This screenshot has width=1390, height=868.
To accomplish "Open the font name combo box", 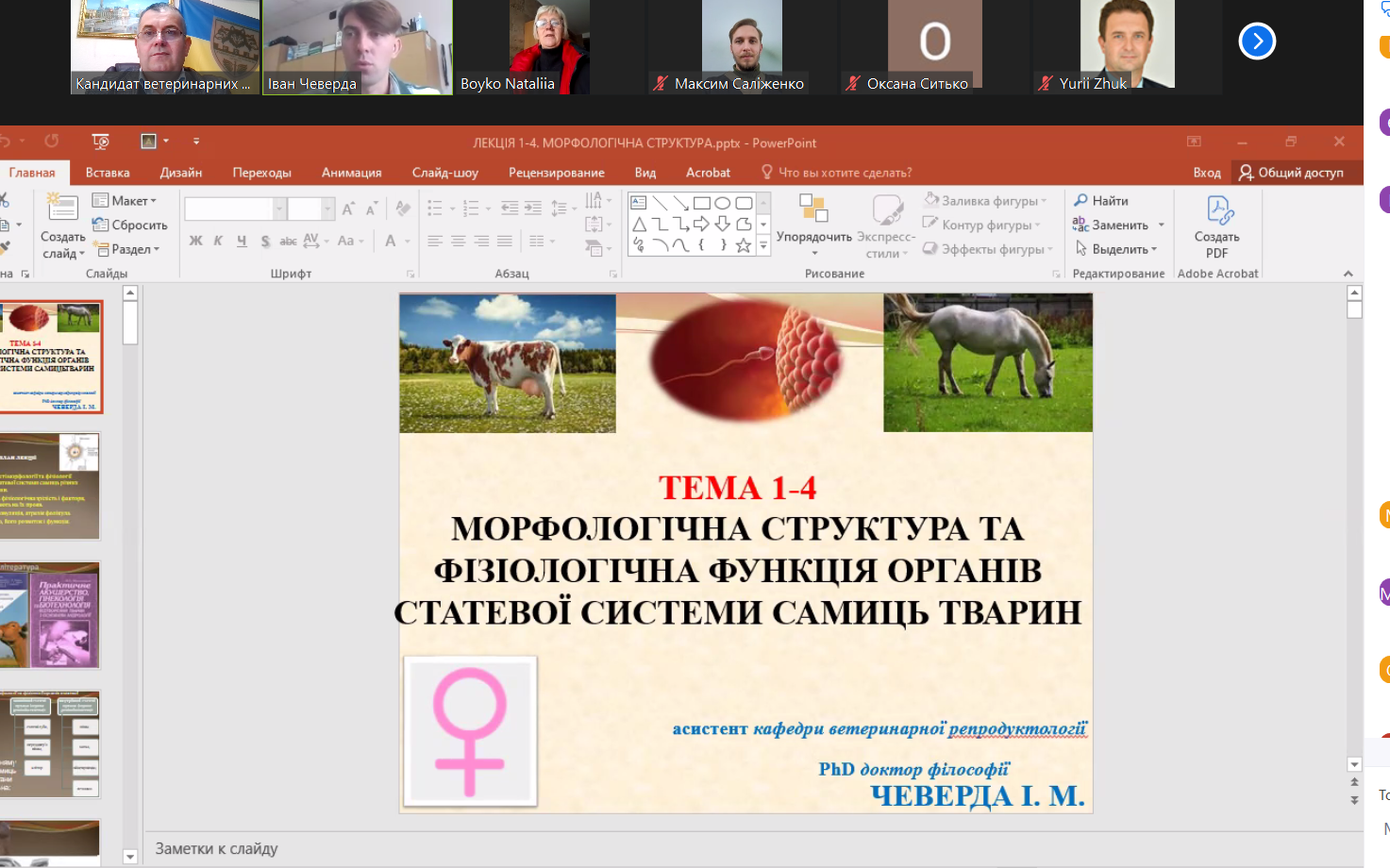I will pyautogui.click(x=235, y=209).
